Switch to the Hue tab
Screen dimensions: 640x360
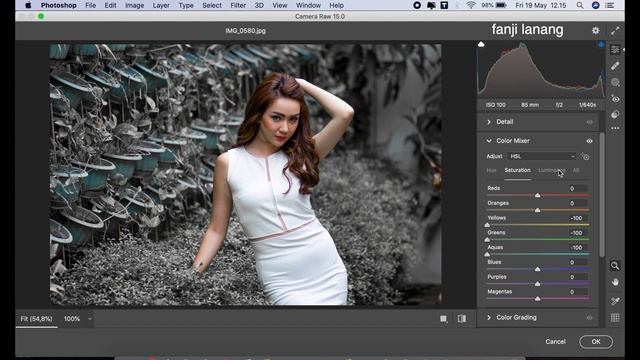pos(491,170)
